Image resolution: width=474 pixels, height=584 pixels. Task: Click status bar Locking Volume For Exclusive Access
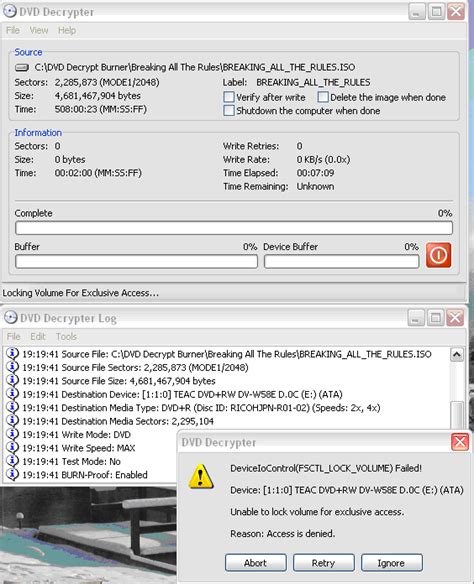[80, 293]
